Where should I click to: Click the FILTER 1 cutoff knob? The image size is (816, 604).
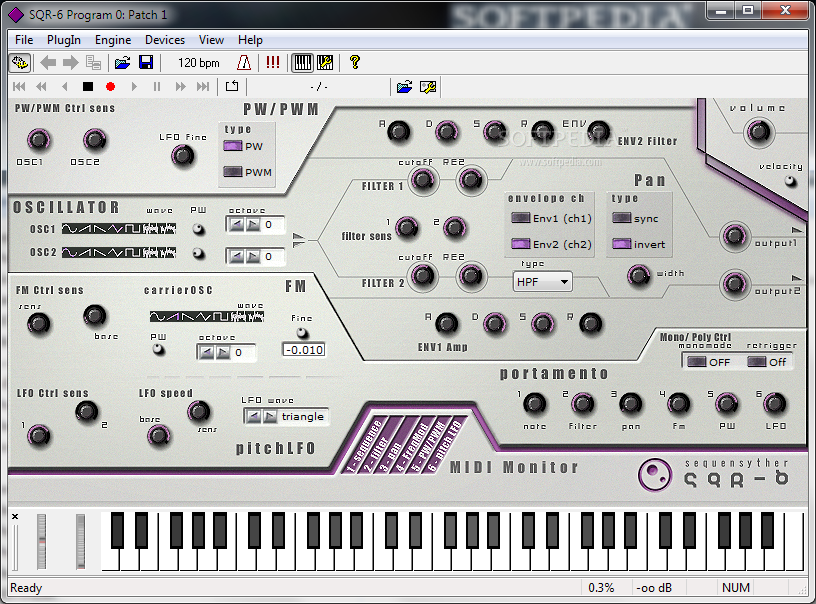point(423,180)
